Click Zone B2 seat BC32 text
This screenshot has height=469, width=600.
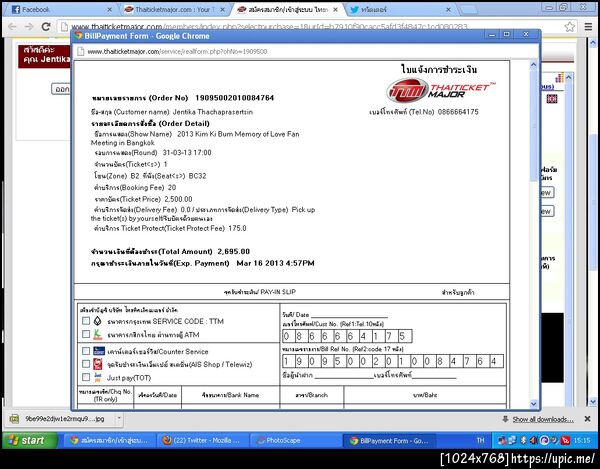coord(150,176)
